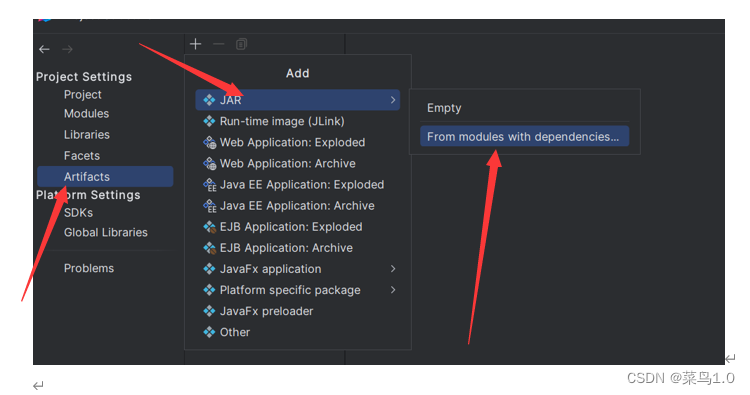Click the Java EE Application: Archive icon

(210, 206)
